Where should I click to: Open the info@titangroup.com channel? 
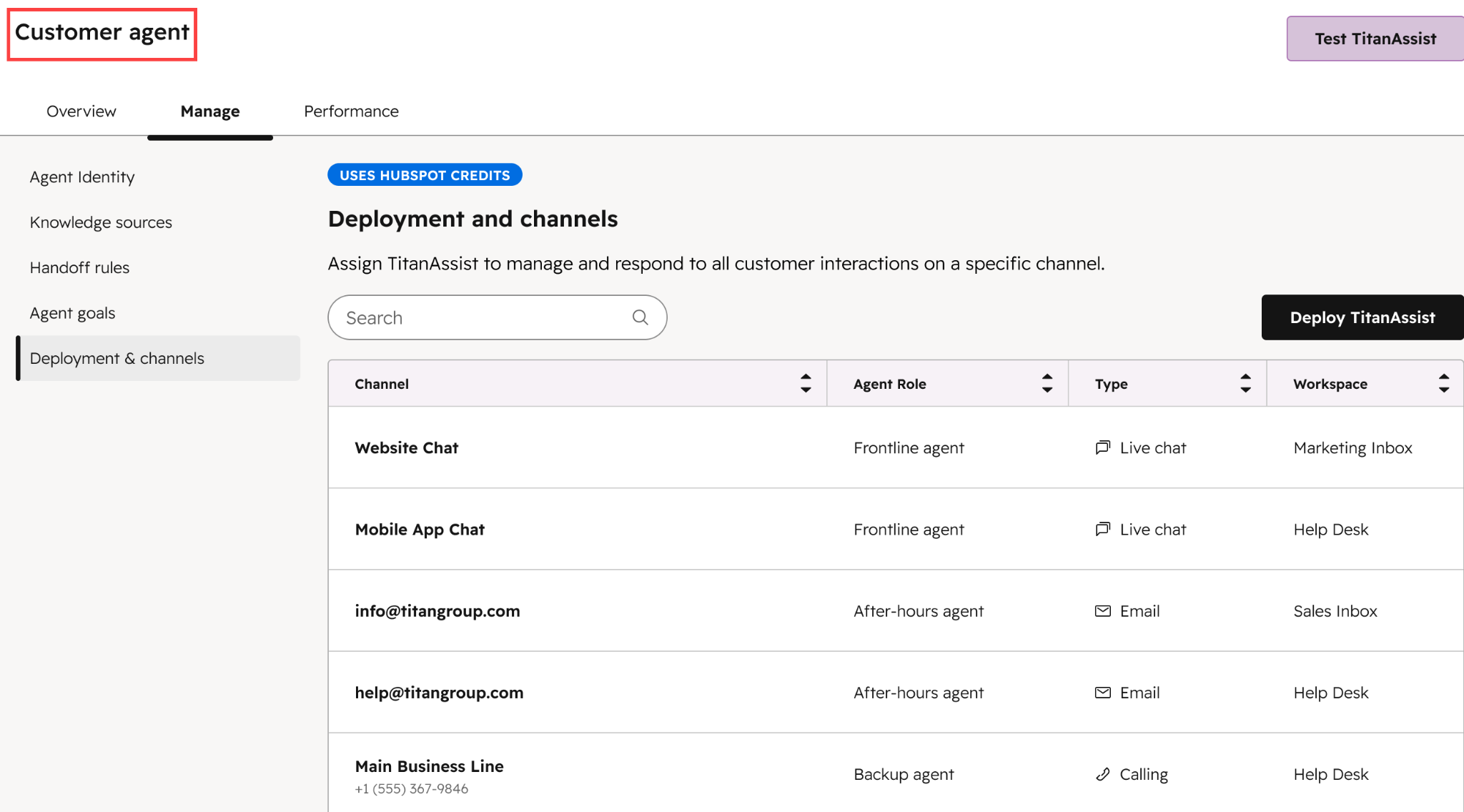pyautogui.click(x=437, y=611)
